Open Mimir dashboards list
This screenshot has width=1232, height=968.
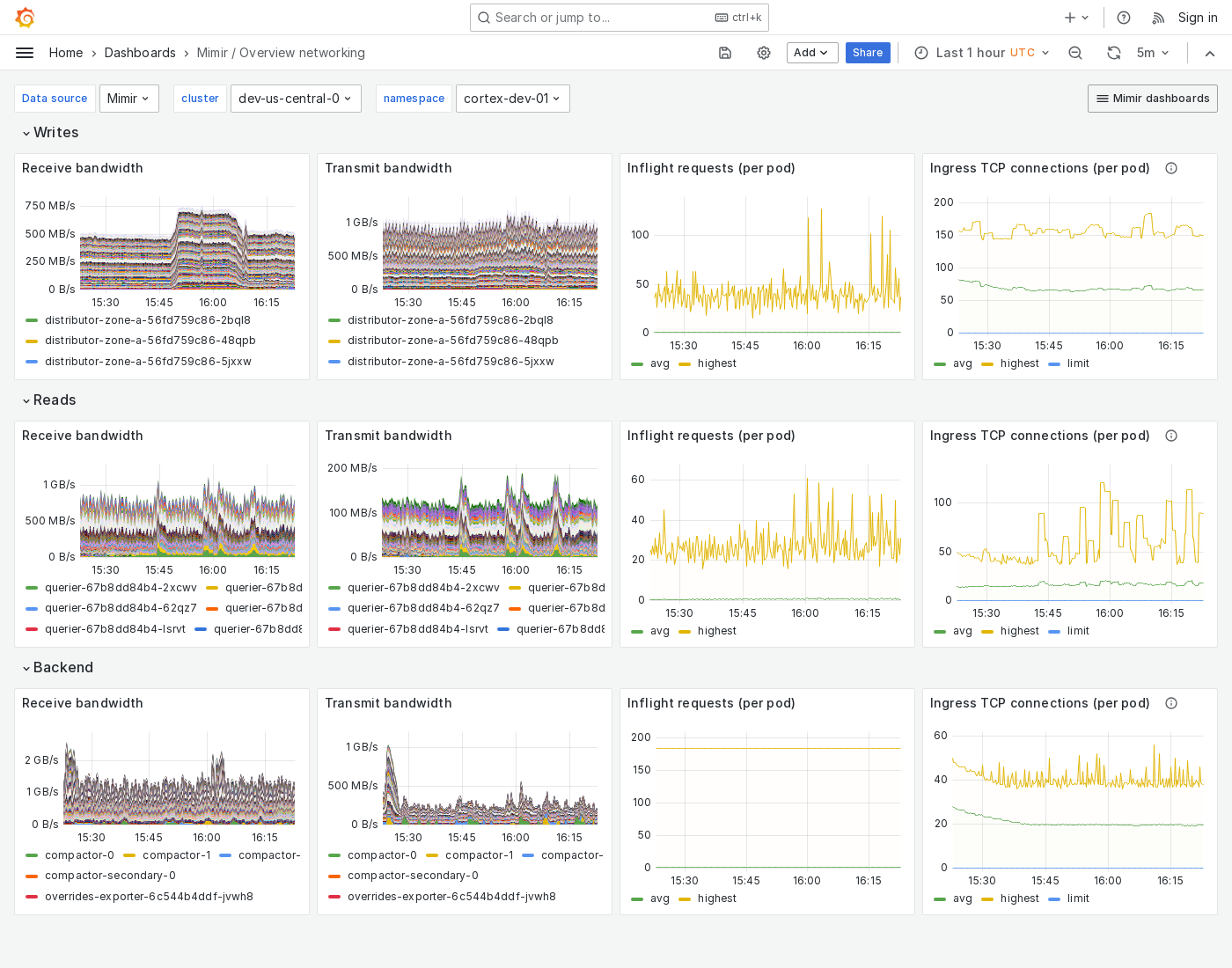(x=1152, y=99)
